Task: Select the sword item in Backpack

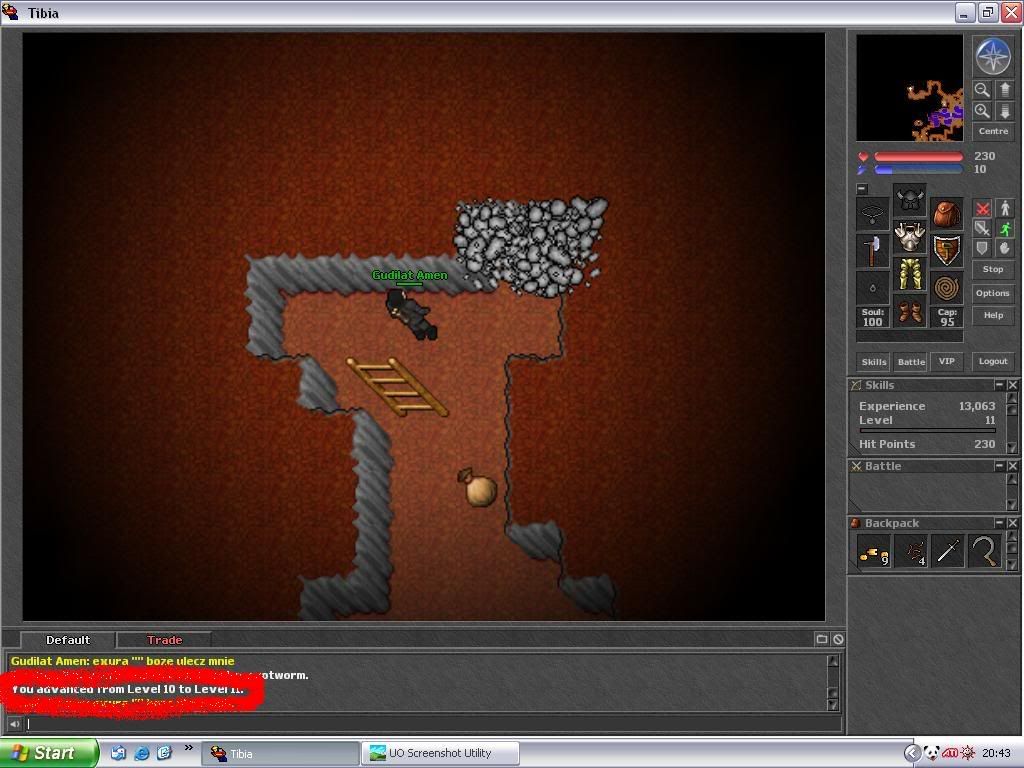Action: pyautogui.click(x=948, y=552)
